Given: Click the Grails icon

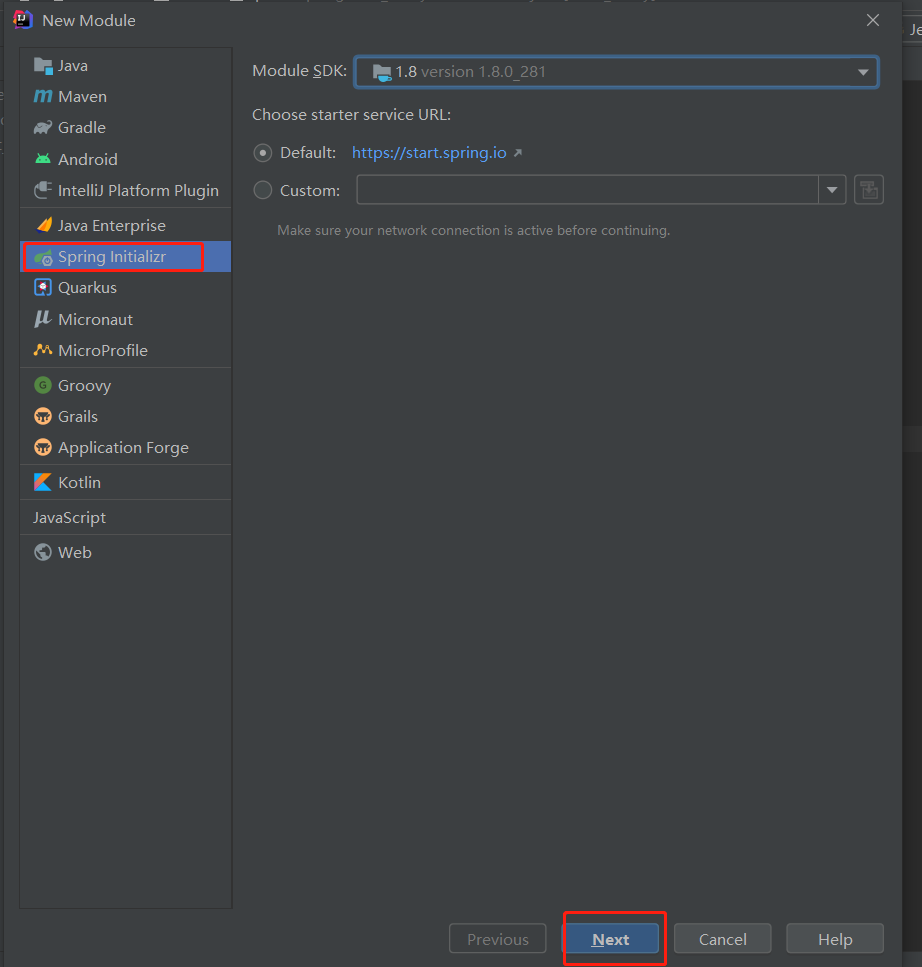Looking at the screenshot, I should (x=43, y=416).
